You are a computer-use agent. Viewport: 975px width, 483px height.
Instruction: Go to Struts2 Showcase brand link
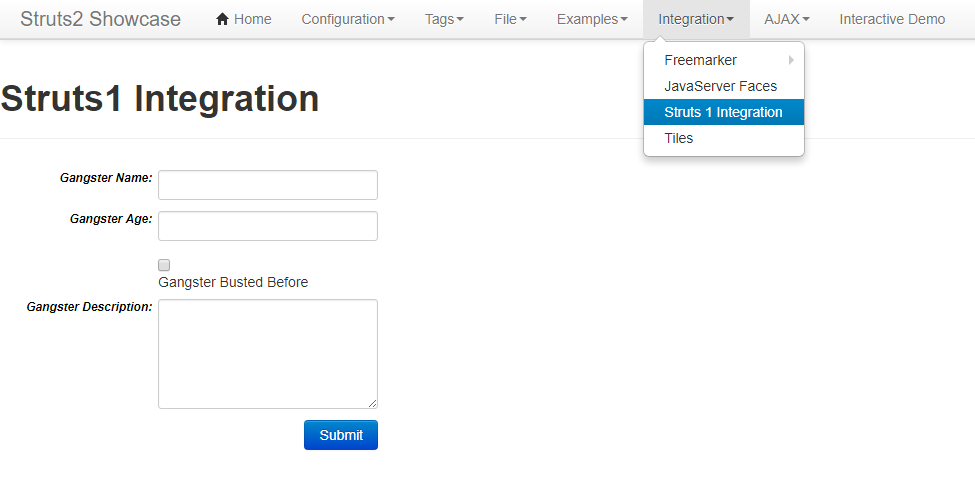(x=101, y=19)
